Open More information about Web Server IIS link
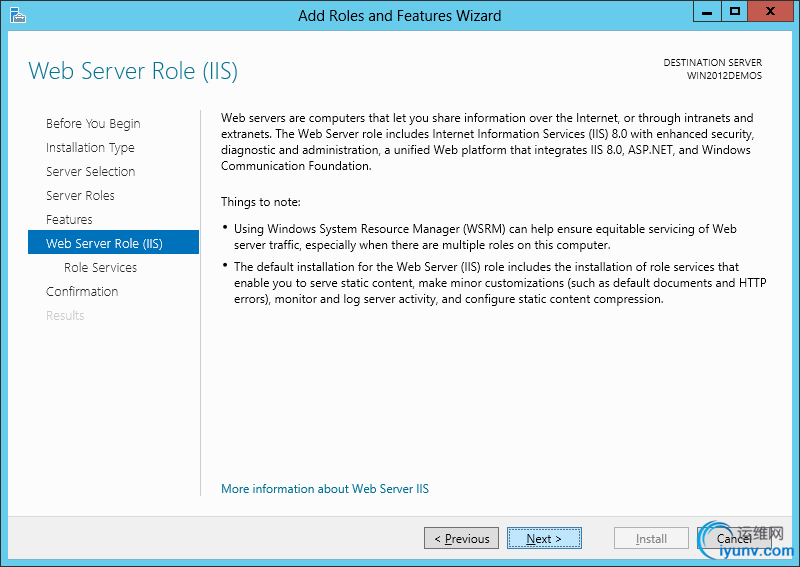Screen dimensions: 800x567 click(x=324, y=488)
